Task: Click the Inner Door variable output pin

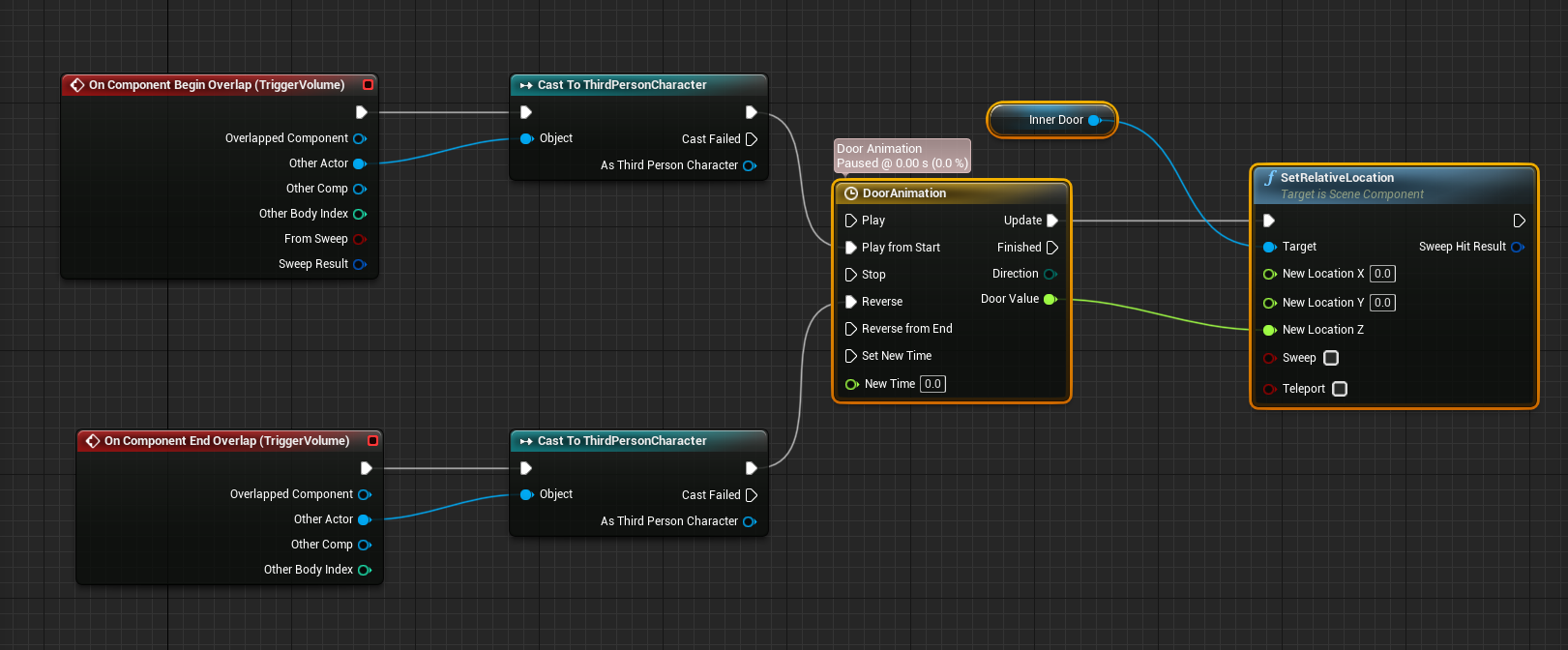Action: pos(1095,120)
